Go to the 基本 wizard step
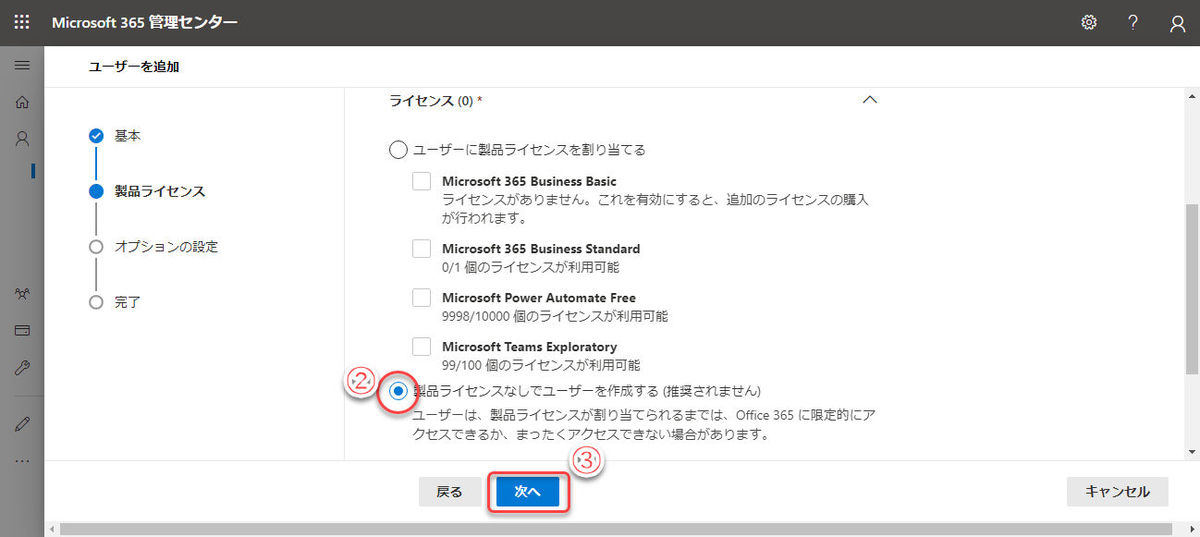 [x=128, y=135]
